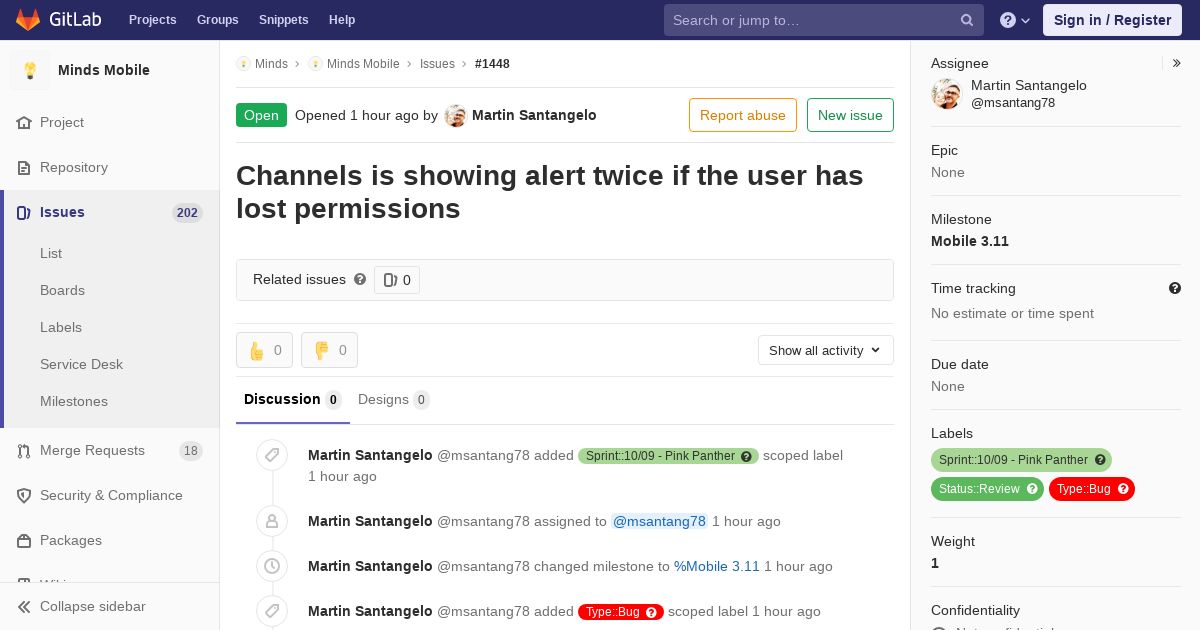Image resolution: width=1200 pixels, height=630 pixels.
Task: Click the Minds breadcrumb link
Action: [271, 64]
